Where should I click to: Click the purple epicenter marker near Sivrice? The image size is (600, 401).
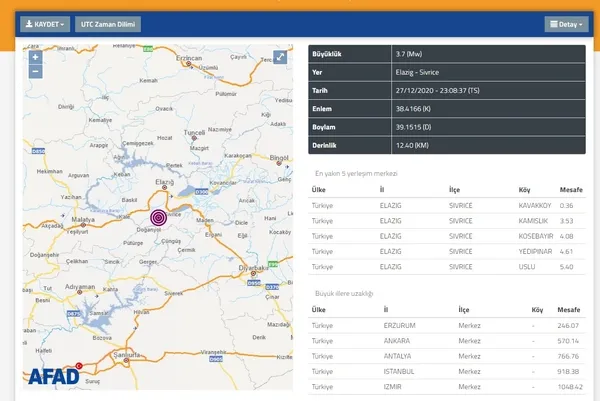pyautogui.click(x=159, y=217)
